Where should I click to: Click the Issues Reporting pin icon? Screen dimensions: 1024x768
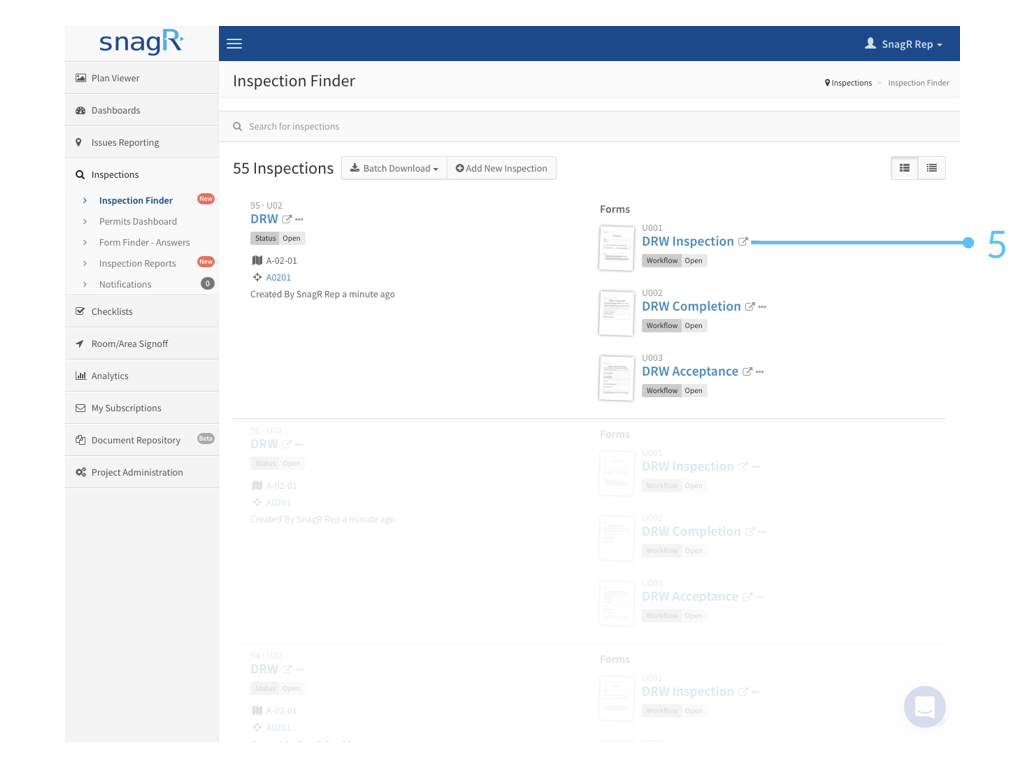(79, 142)
